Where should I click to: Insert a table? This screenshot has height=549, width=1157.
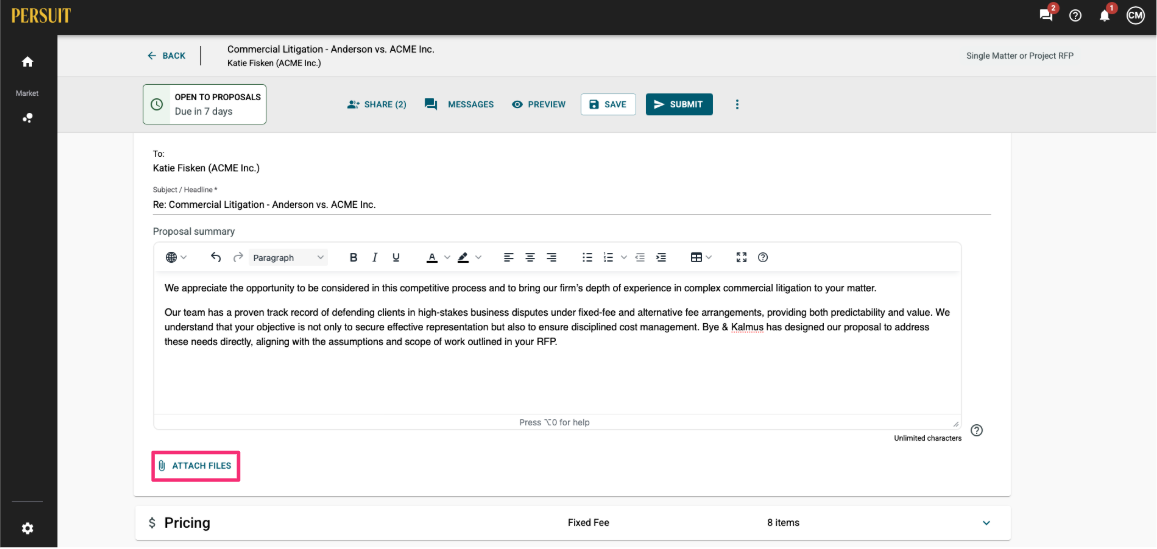(x=696, y=258)
